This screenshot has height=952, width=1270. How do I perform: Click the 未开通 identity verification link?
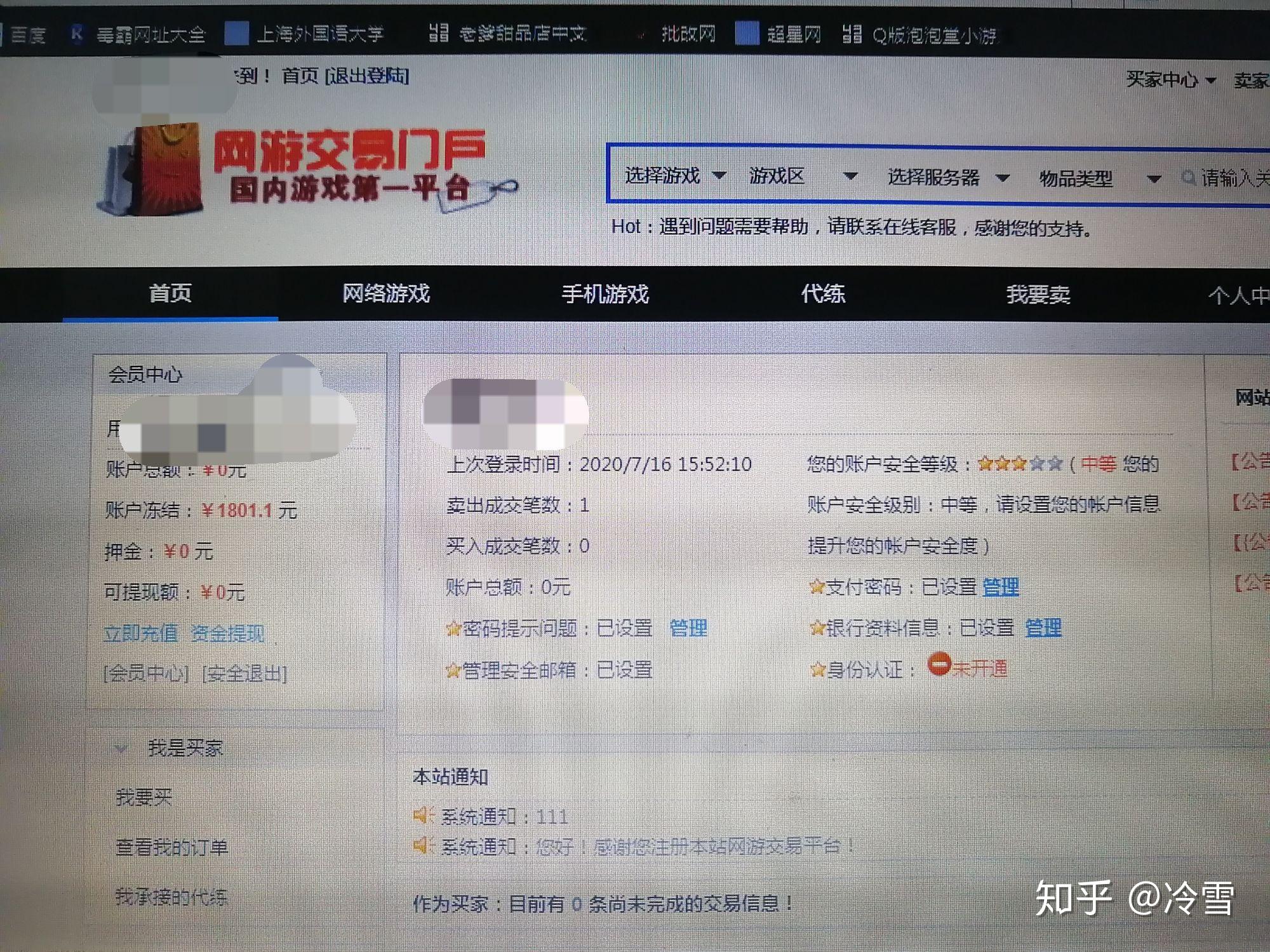click(x=980, y=668)
